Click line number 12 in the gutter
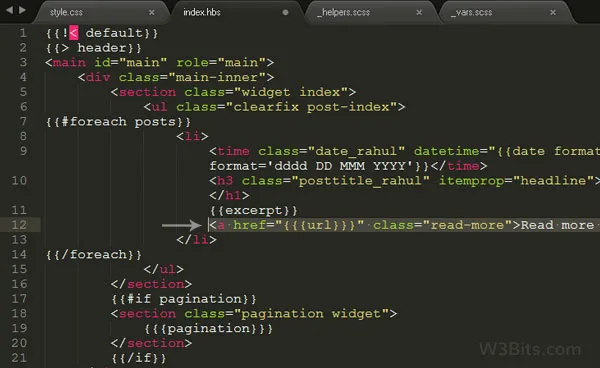Image resolution: width=600 pixels, height=368 pixels. (x=20, y=225)
